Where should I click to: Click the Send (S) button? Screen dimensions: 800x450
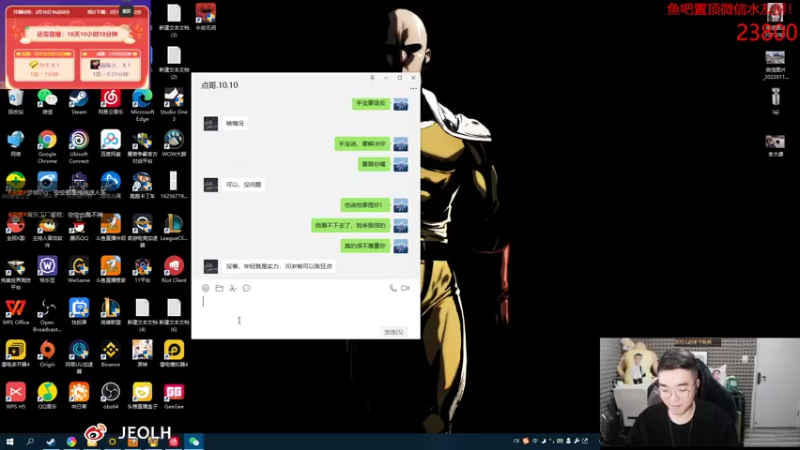pos(393,332)
